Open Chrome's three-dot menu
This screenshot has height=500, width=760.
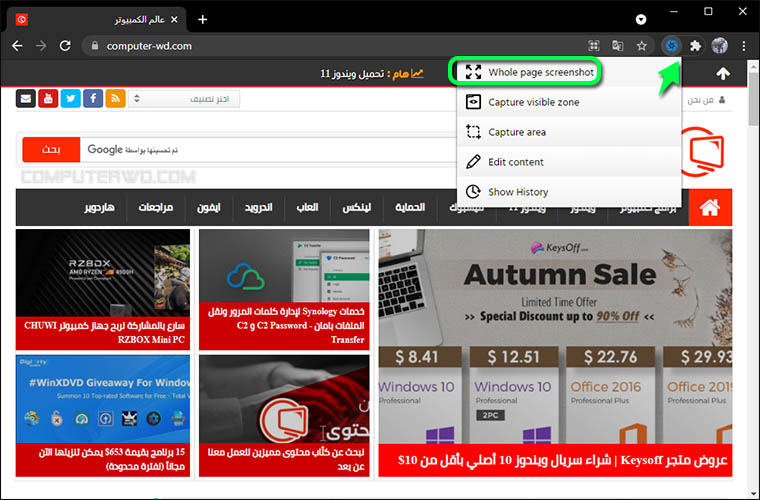pyautogui.click(x=744, y=46)
